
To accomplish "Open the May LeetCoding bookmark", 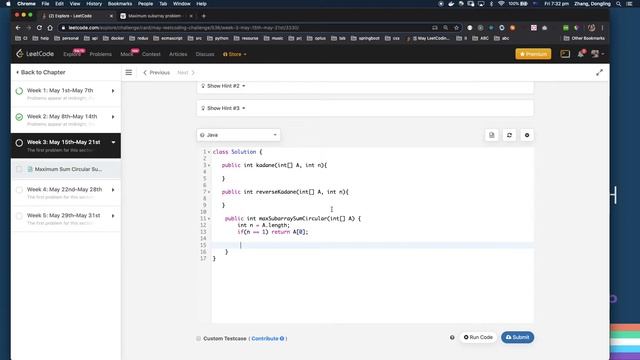I will tap(429, 38).
